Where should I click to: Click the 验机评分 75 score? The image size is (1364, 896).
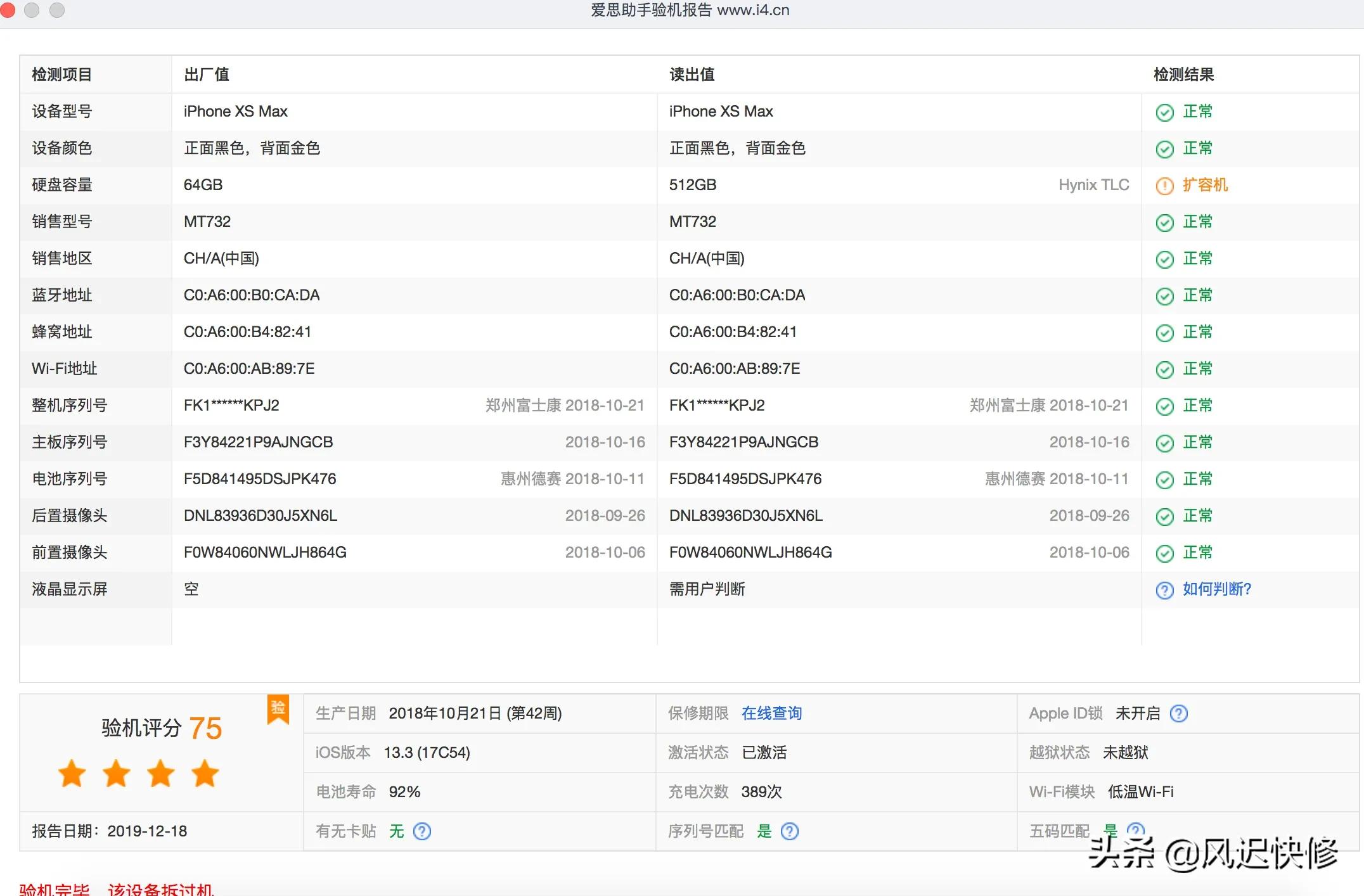(x=162, y=728)
